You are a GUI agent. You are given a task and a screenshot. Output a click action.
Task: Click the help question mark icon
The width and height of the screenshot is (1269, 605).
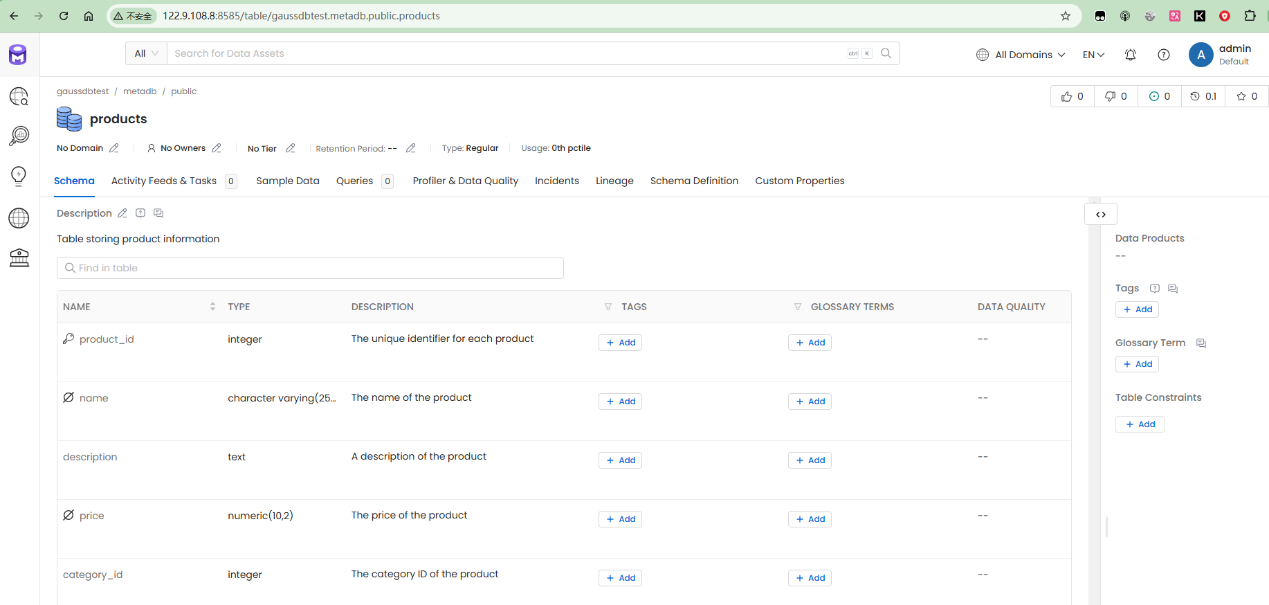click(x=1163, y=55)
